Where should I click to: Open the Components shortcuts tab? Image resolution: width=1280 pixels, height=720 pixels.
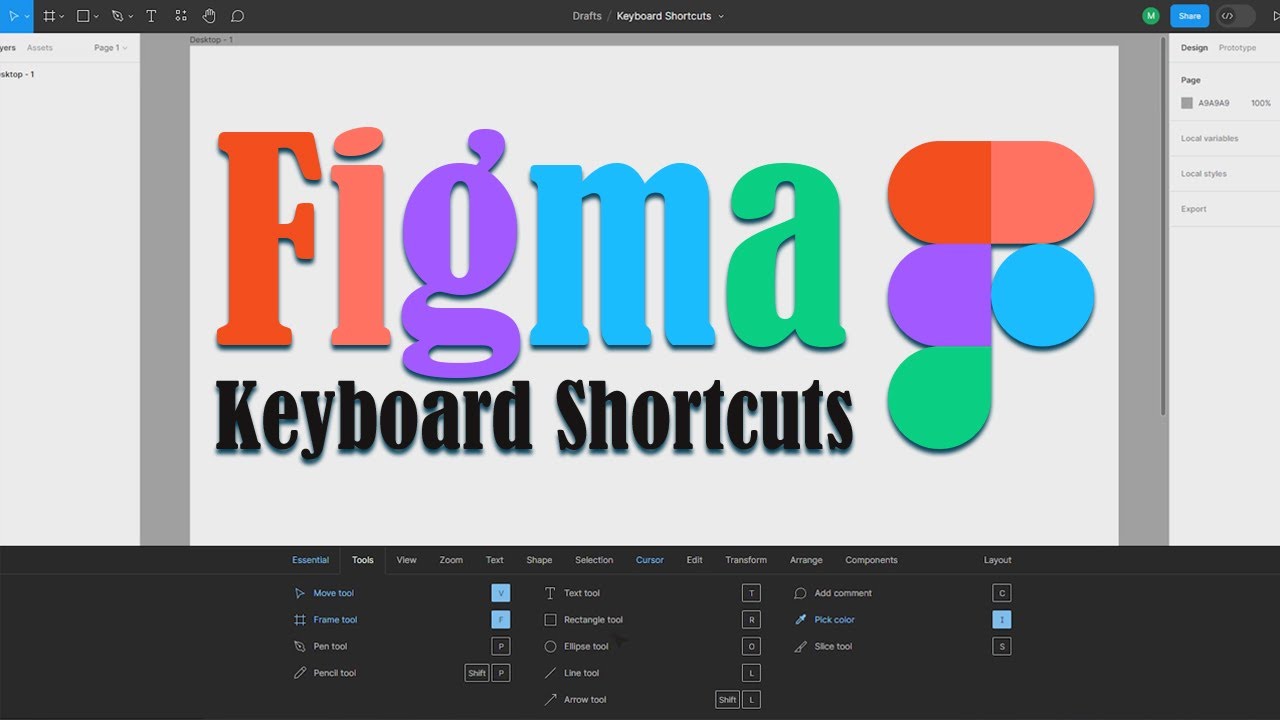871,560
